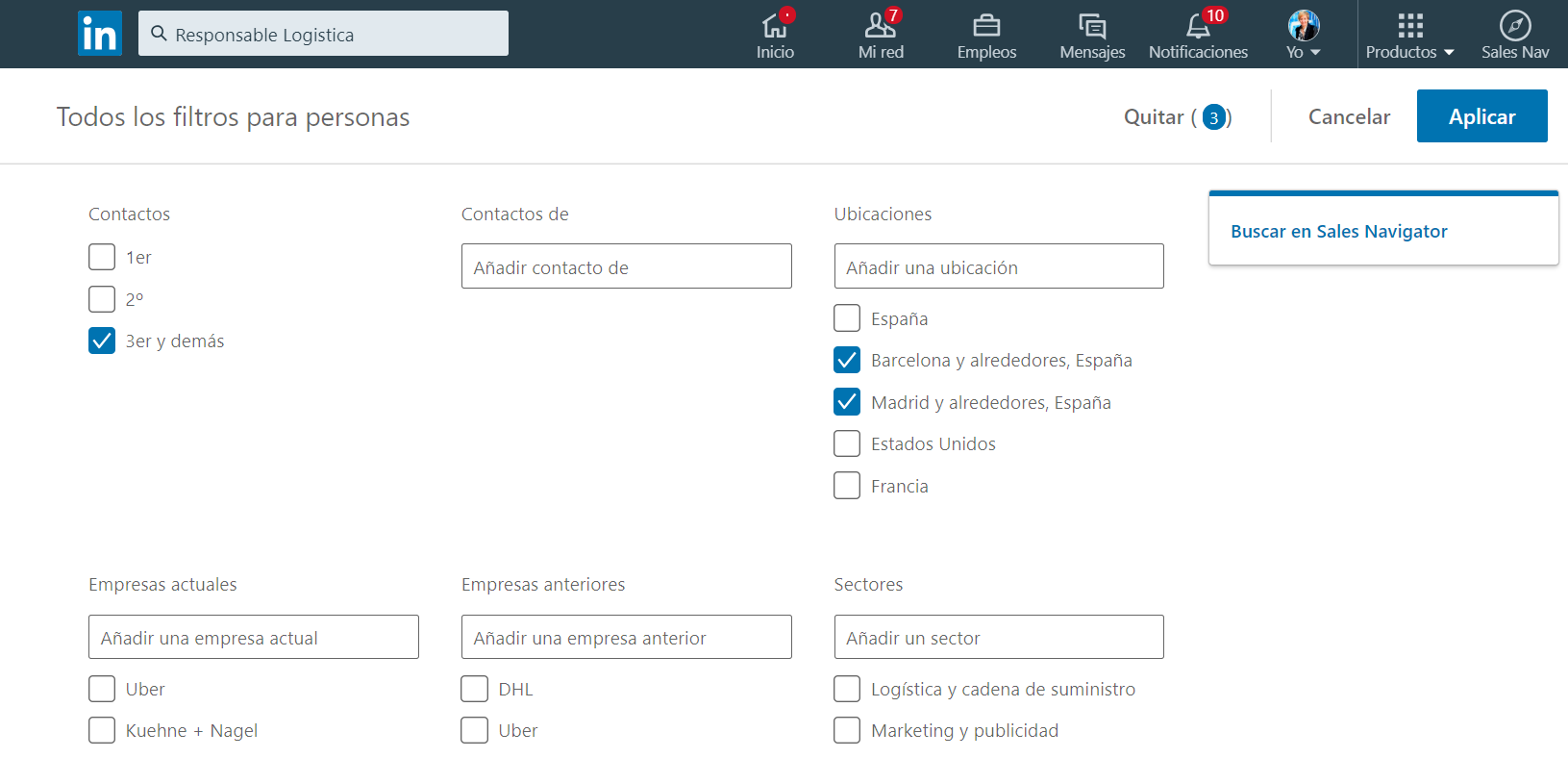Click the Contactos de section label

(515, 214)
